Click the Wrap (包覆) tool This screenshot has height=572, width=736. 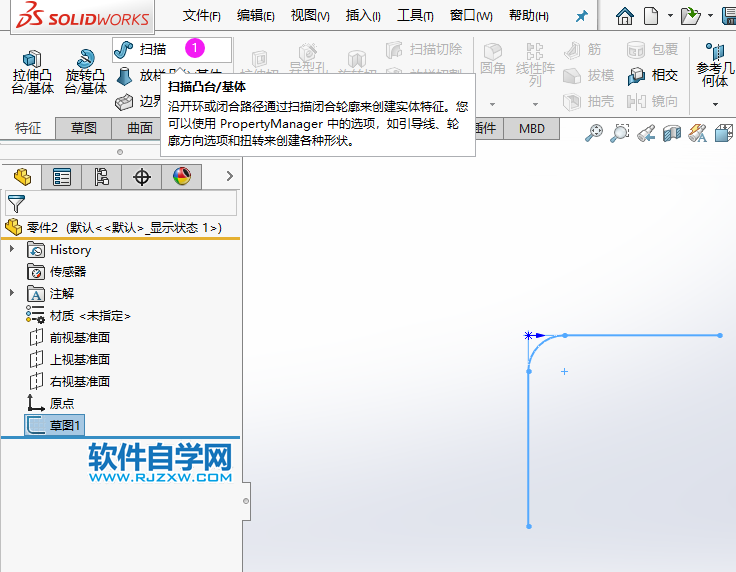[652, 50]
